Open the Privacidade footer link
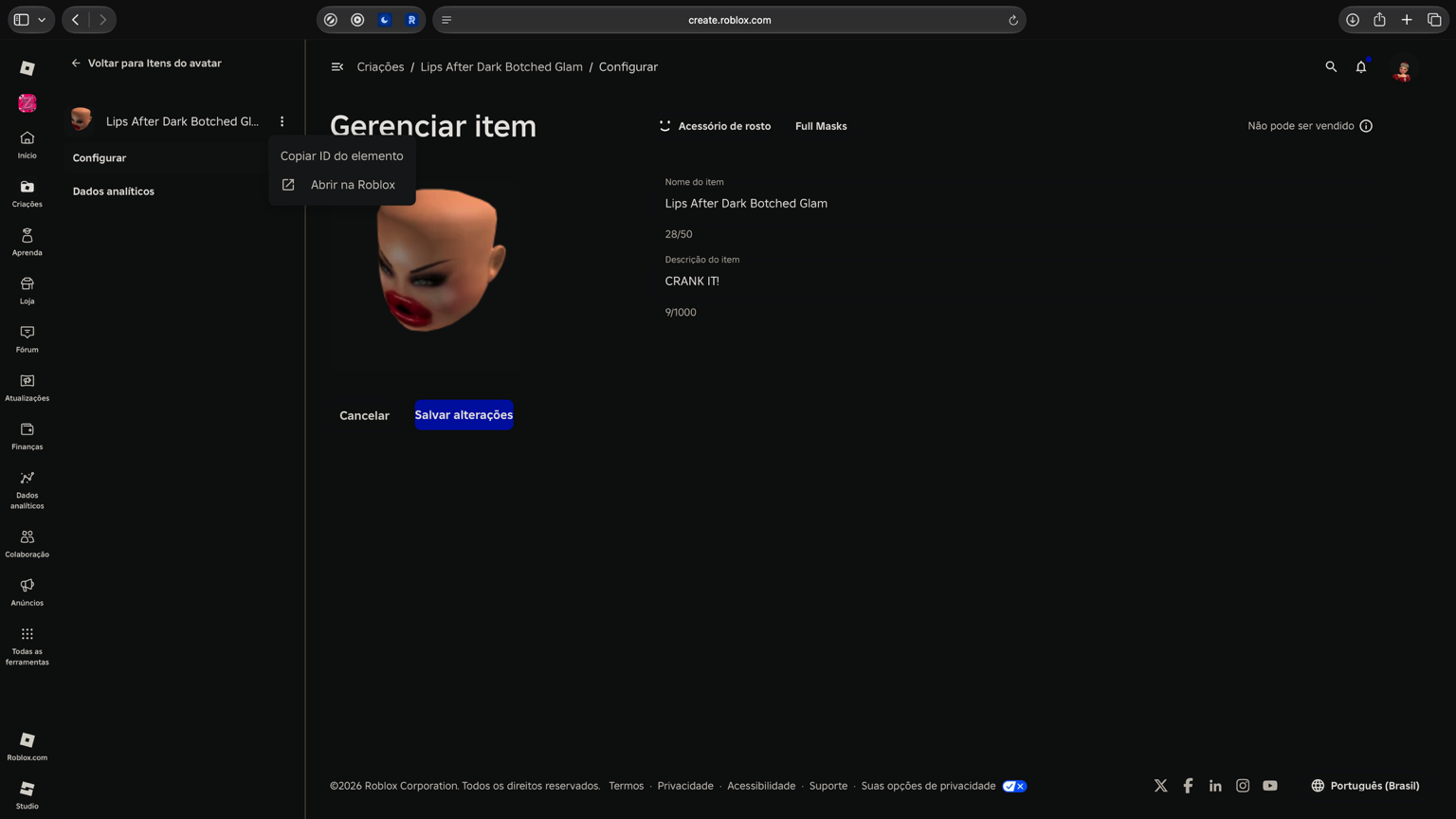Image resolution: width=1456 pixels, height=819 pixels. (x=685, y=786)
